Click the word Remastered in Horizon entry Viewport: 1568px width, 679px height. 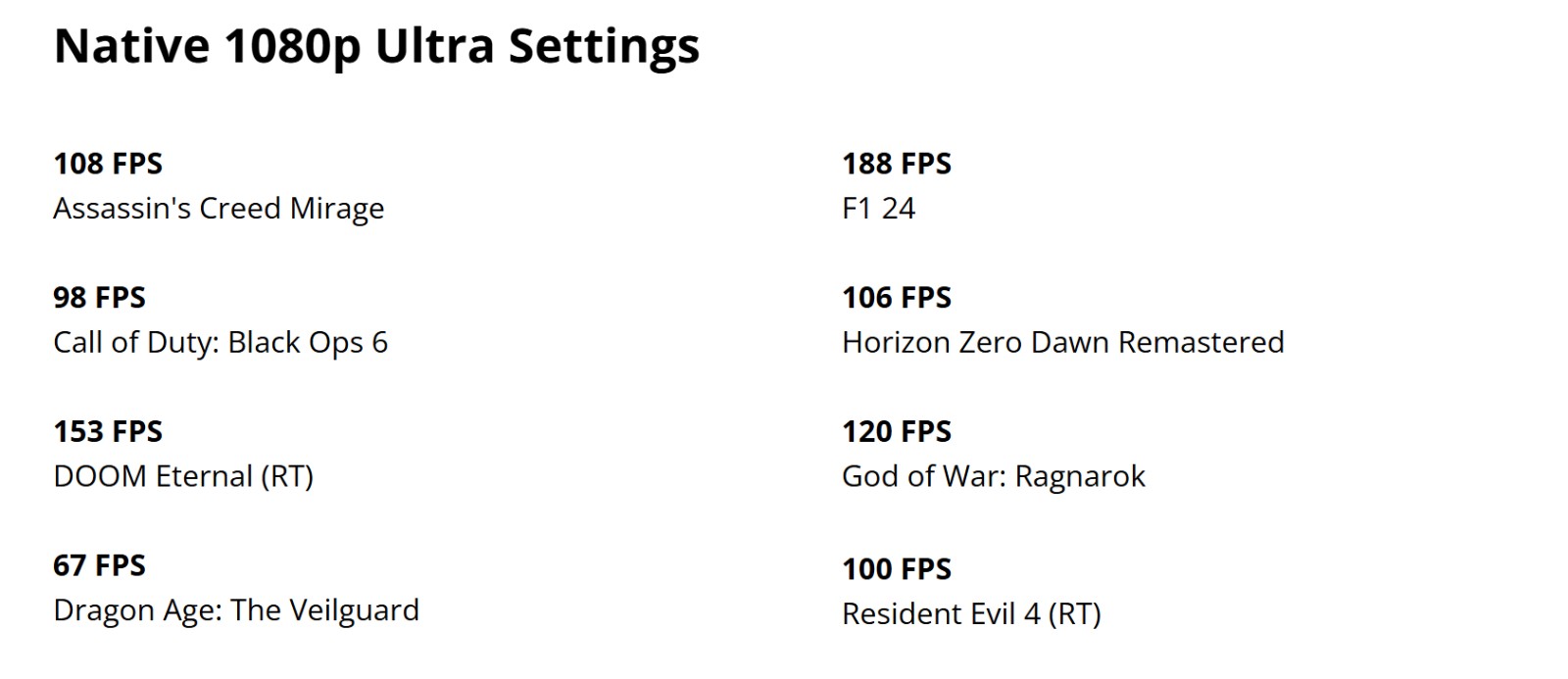[1201, 343]
